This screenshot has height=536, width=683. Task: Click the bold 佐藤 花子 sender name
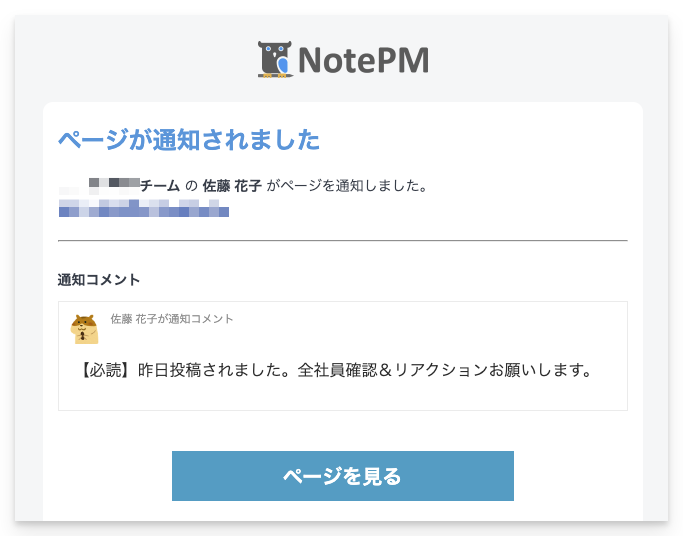(x=232, y=186)
